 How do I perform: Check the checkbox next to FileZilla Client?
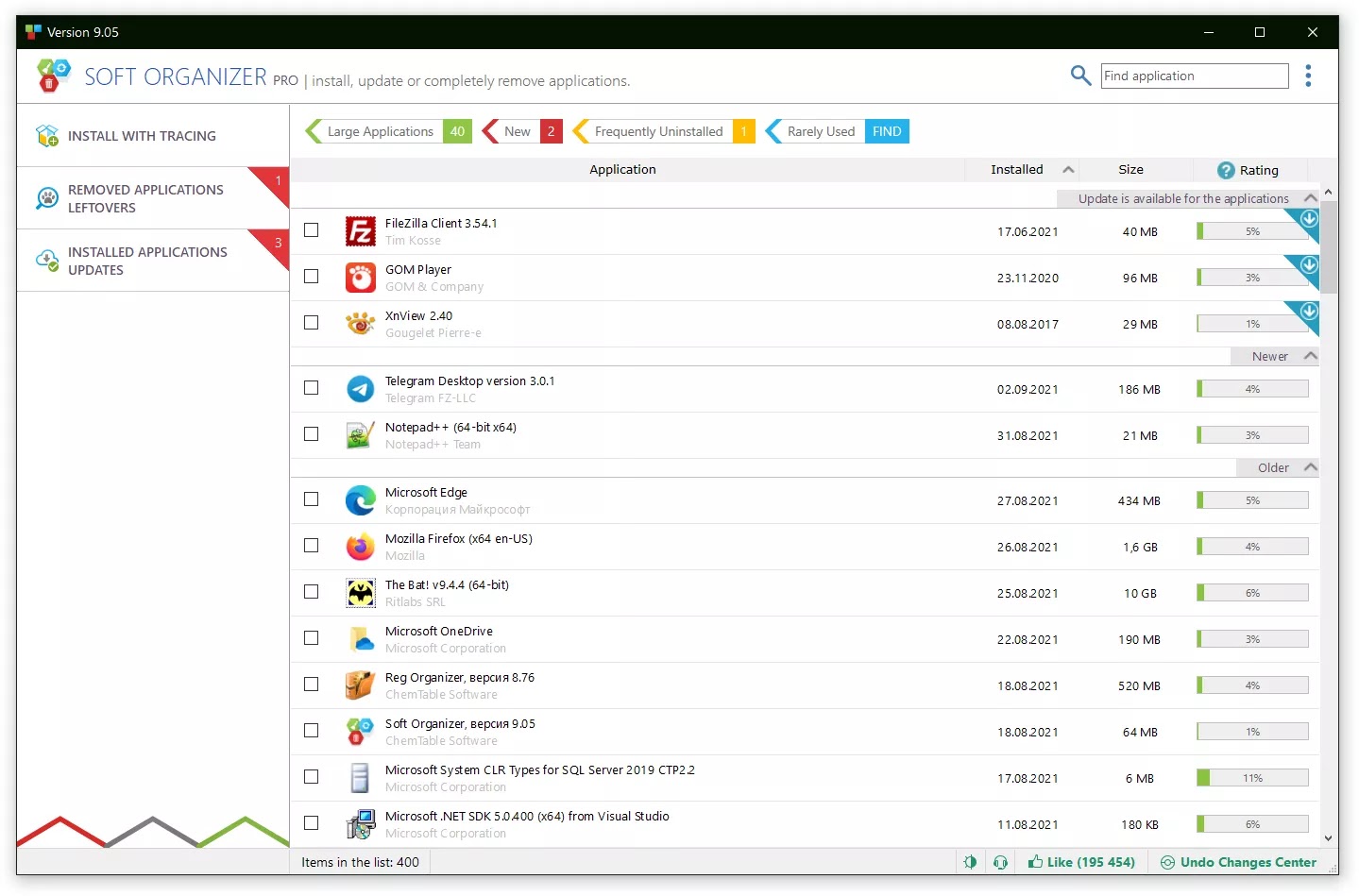pyautogui.click(x=312, y=229)
